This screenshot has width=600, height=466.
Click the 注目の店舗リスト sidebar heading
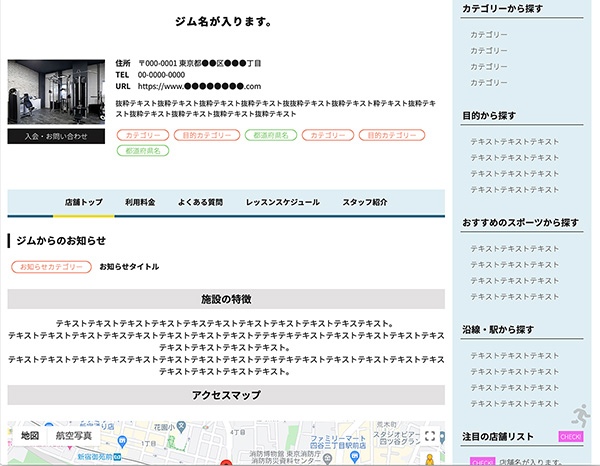pyautogui.click(x=497, y=437)
